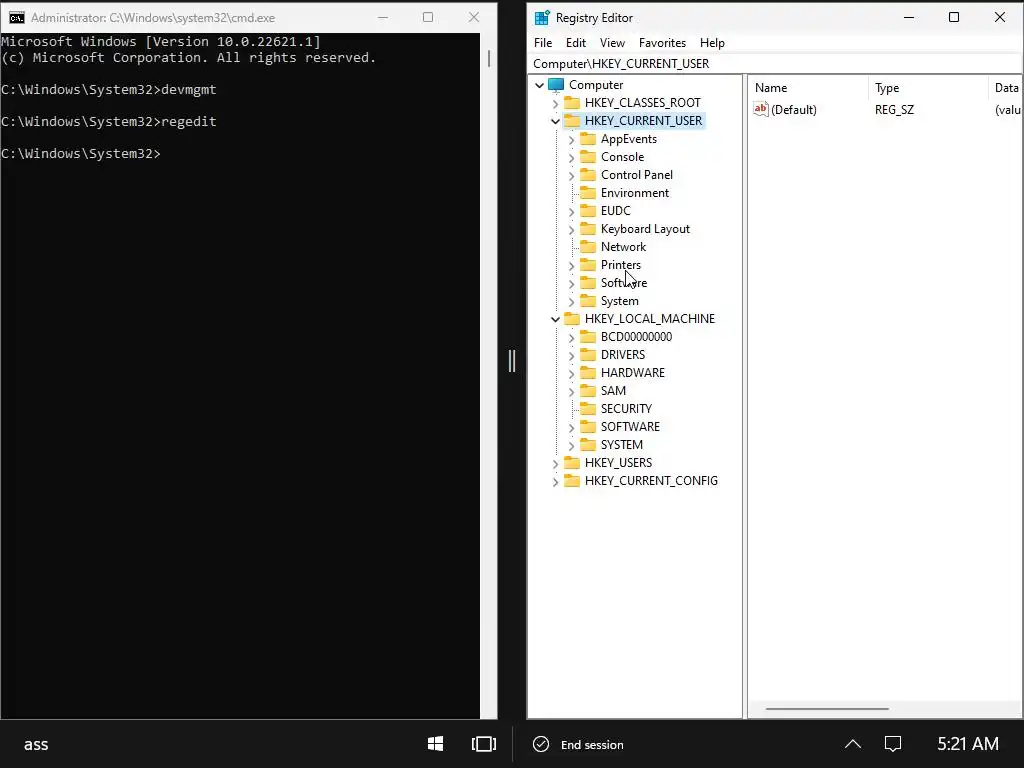Expand the HKEY_USERS key
This screenshot has height=768, width=1024.
[555, 463]
